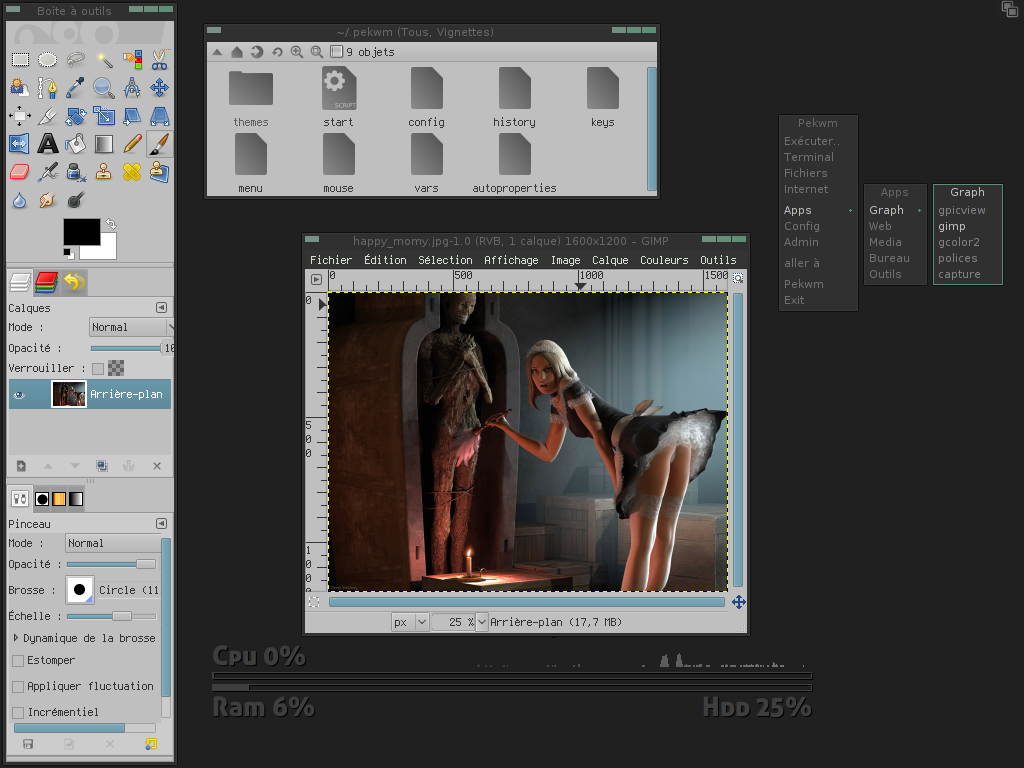
Task: Select the Scale tool
Action: tap(104, 116)
